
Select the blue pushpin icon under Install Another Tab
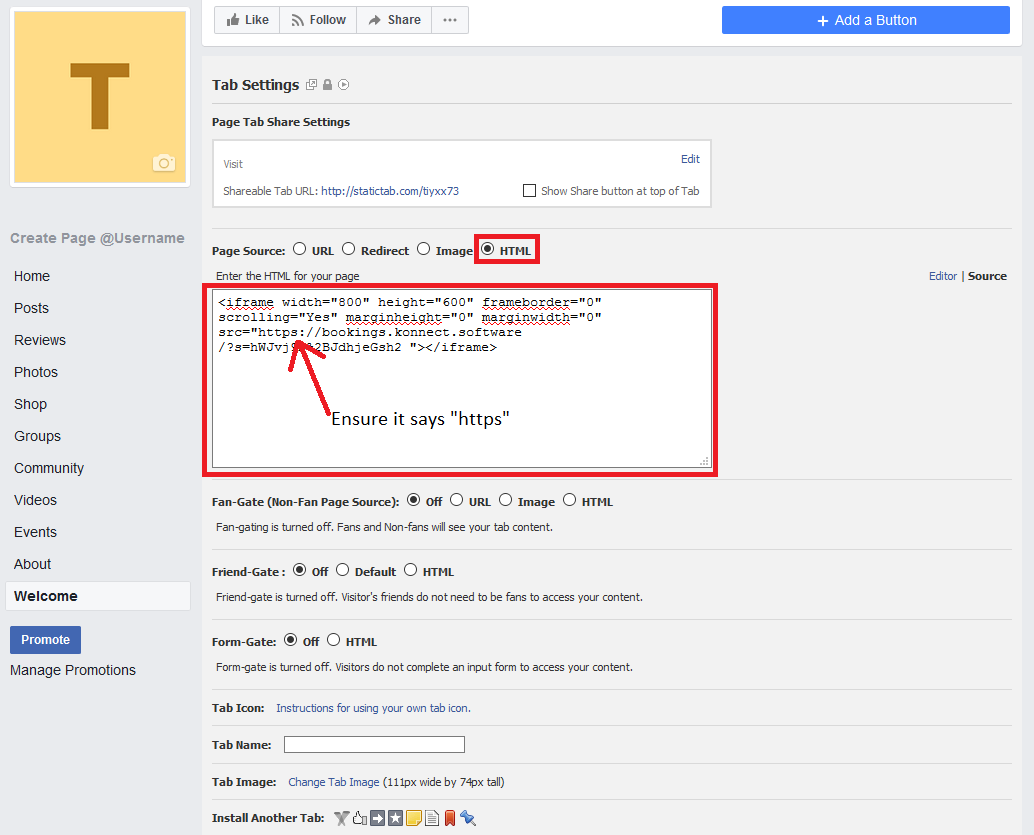click(x=467, y=817)
